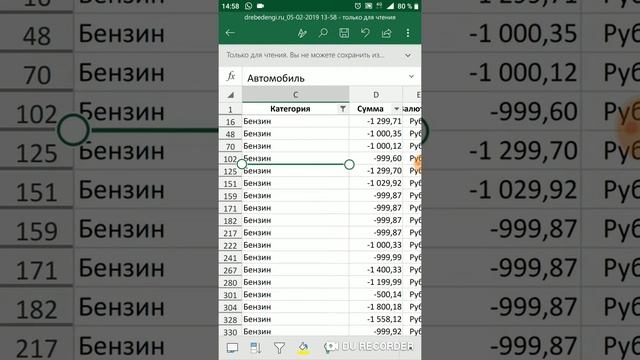640x360 pixels.
Task: Select the Бензин cell in row 16
Action: click(296, 121)
